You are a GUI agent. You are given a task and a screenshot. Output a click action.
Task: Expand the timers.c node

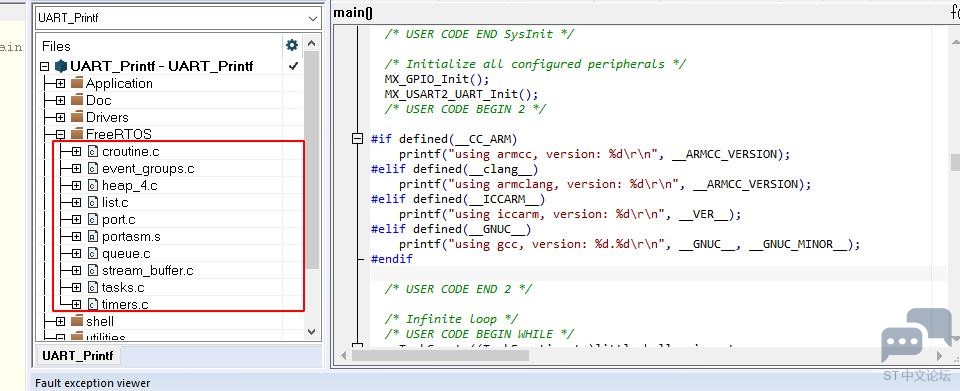click(76, 304)
